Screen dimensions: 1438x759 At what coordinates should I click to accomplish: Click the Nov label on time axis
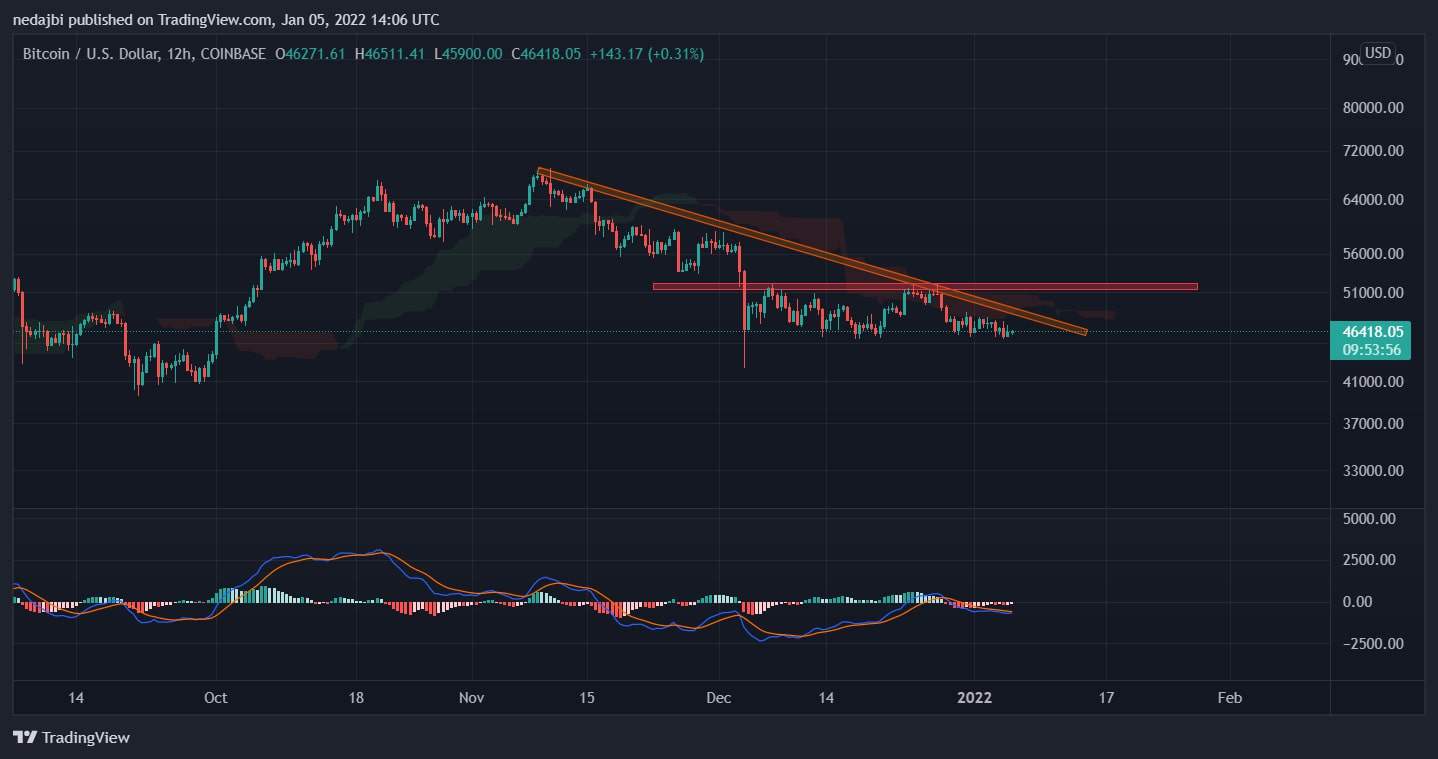[x=473, y=698]
